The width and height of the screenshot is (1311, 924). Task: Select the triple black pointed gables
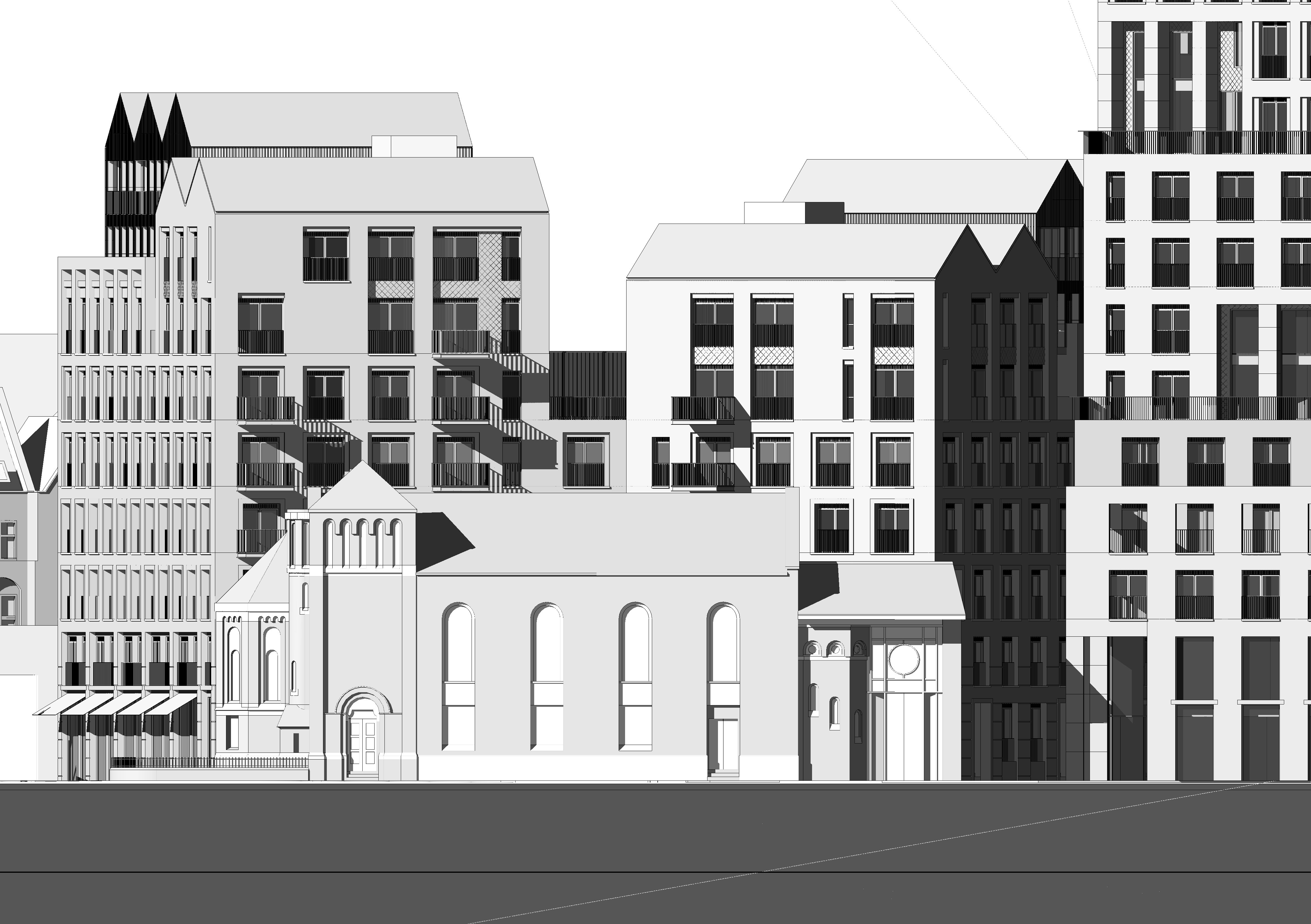(x=147, y=128)
